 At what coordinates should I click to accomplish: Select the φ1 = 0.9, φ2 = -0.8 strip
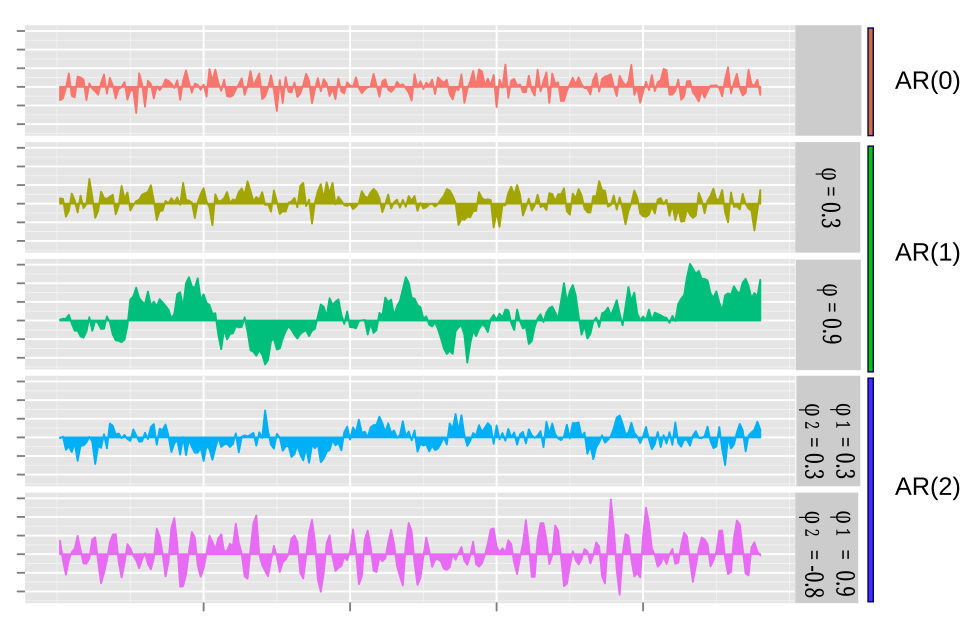pos(828,548)
